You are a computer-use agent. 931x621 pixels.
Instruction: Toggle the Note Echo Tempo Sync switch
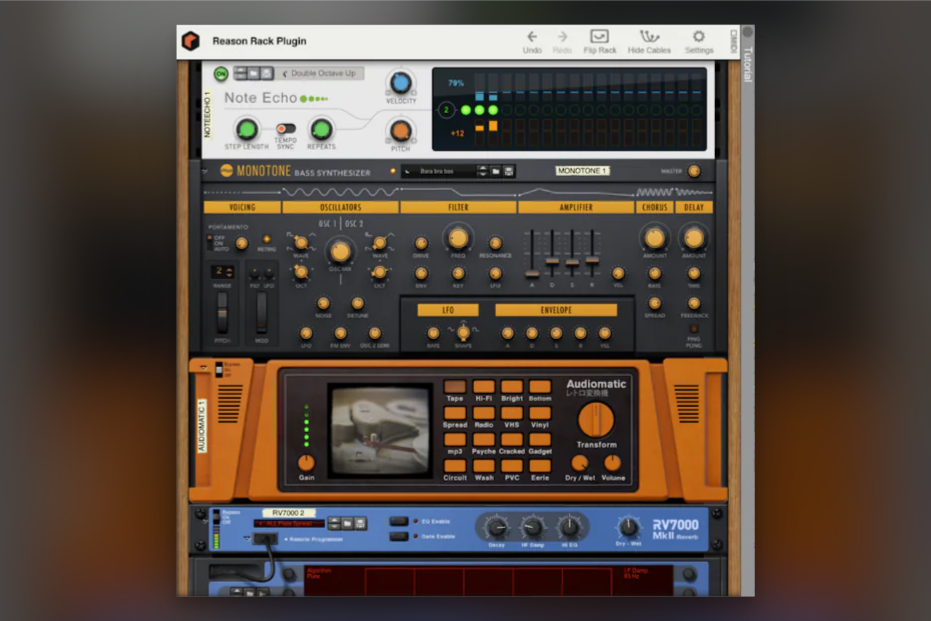coord(286,129)
